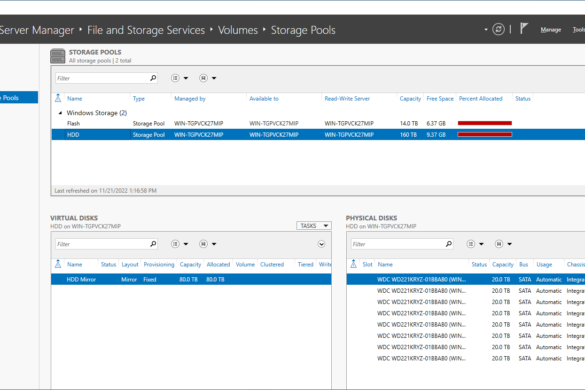Select the HDD Mirror virtual disk row

coord(191,279)
